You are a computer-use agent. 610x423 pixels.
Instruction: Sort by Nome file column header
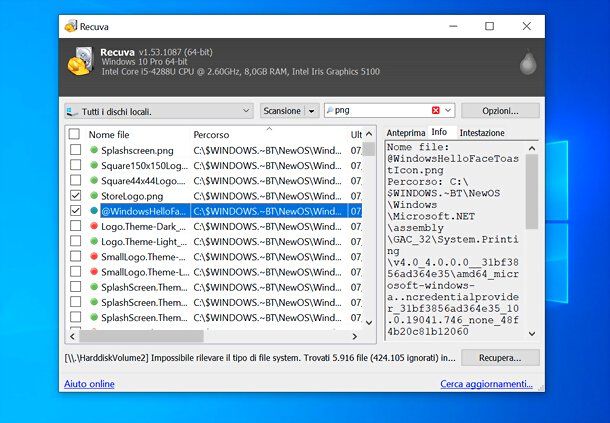(109, 135)
